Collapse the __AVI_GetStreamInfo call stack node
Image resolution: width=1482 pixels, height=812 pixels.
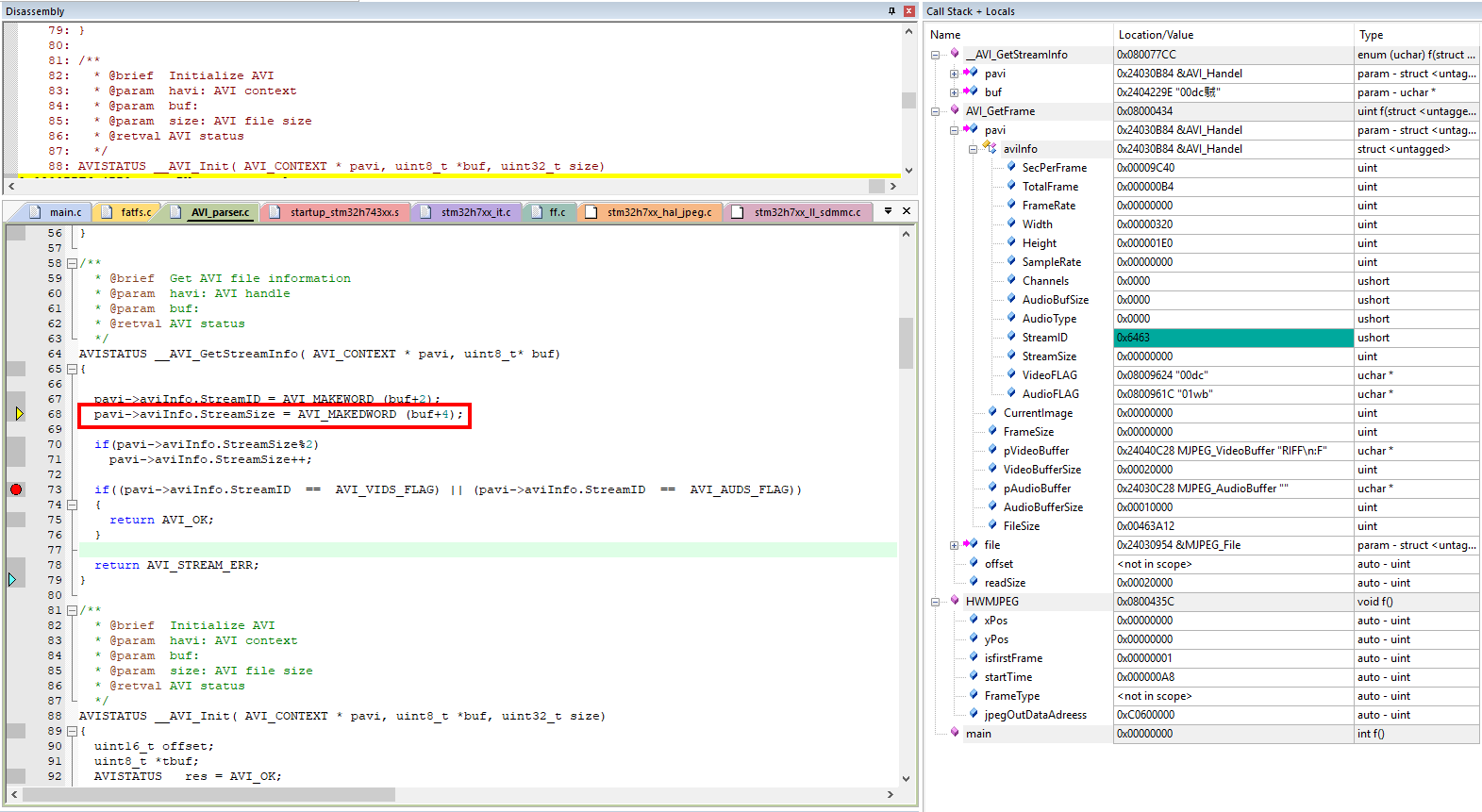pos(936,55)
